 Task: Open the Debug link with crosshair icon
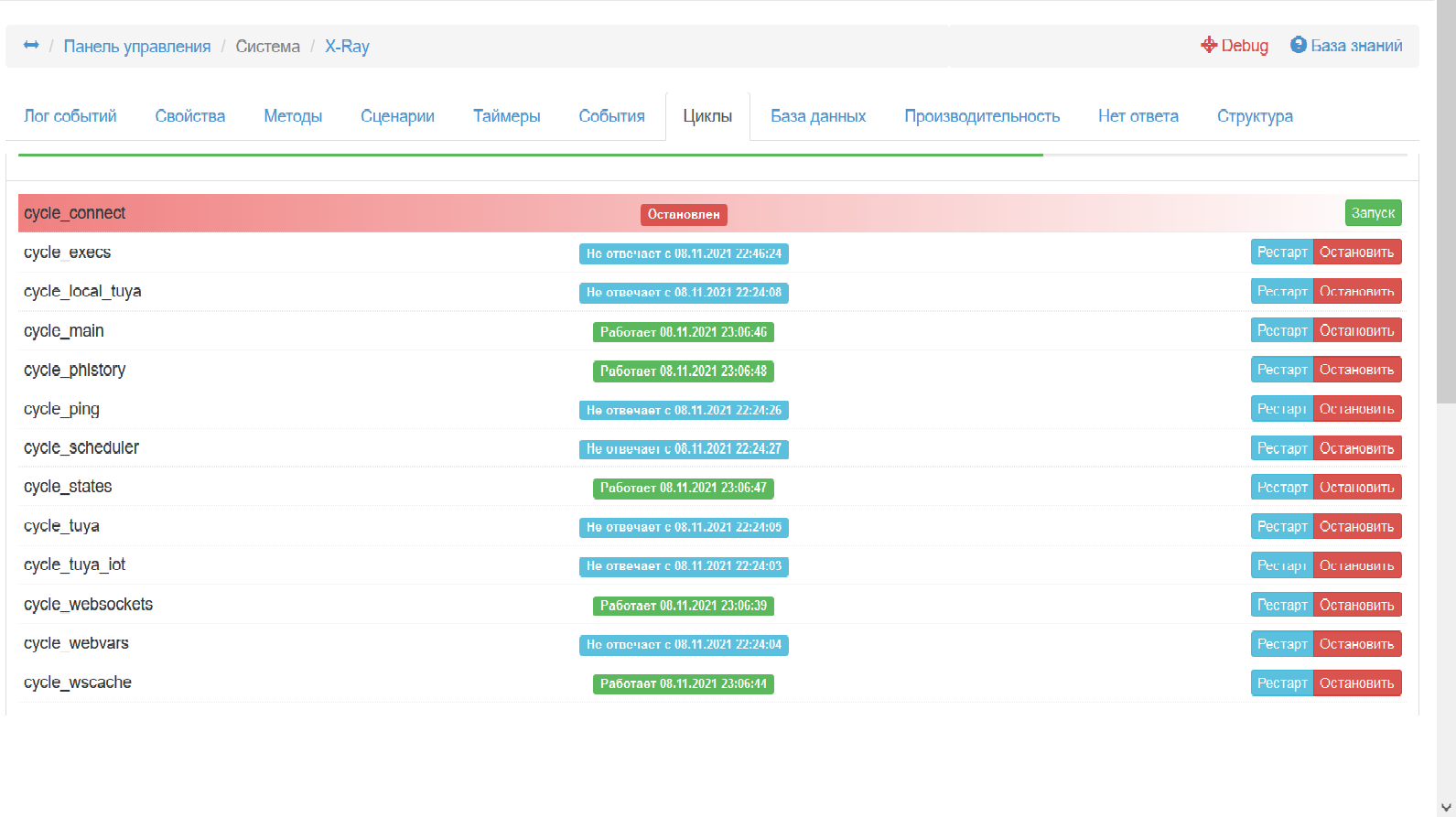tap(1235, 46)
